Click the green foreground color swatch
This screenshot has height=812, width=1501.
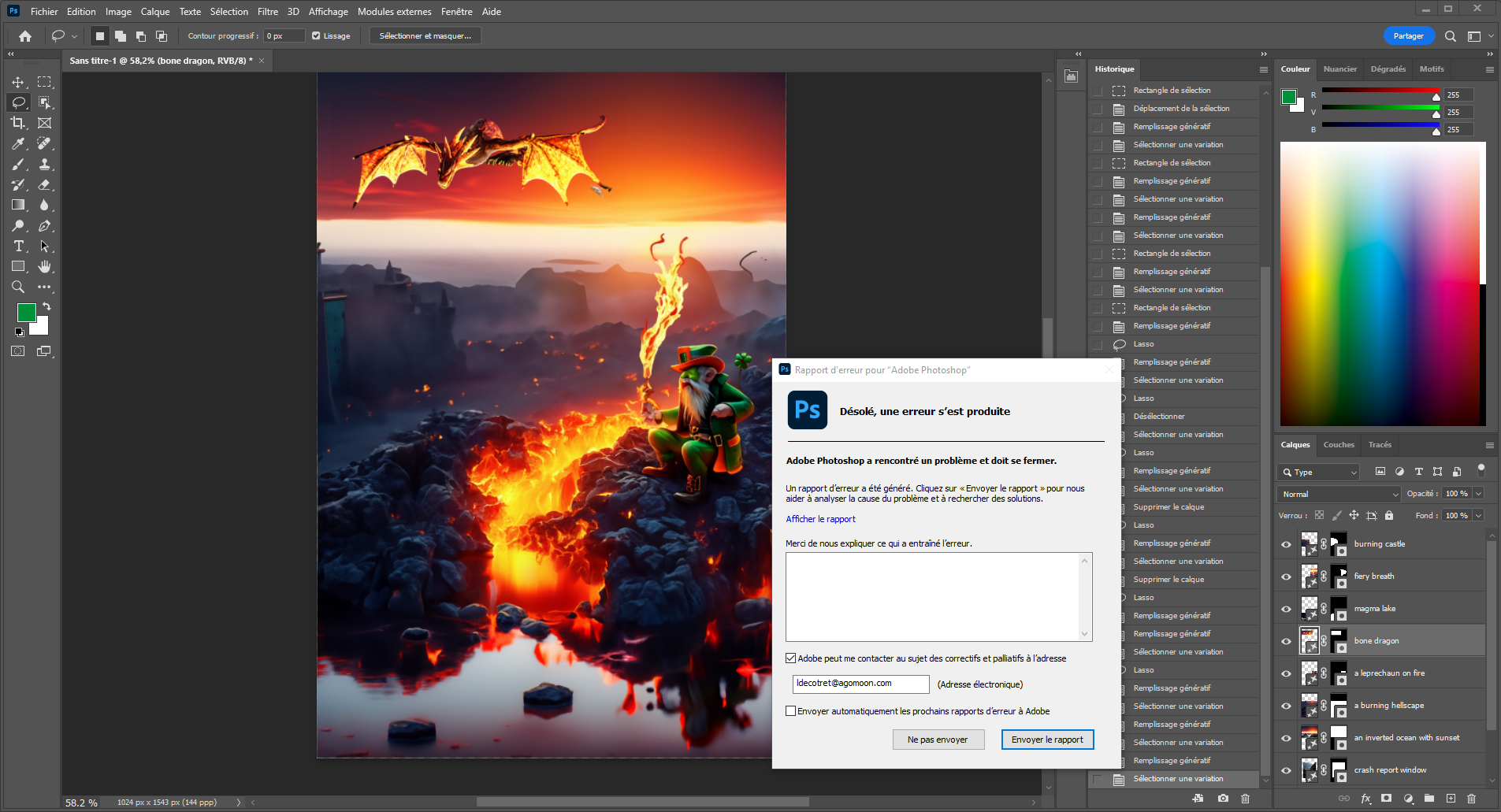(x=26, y=312)
